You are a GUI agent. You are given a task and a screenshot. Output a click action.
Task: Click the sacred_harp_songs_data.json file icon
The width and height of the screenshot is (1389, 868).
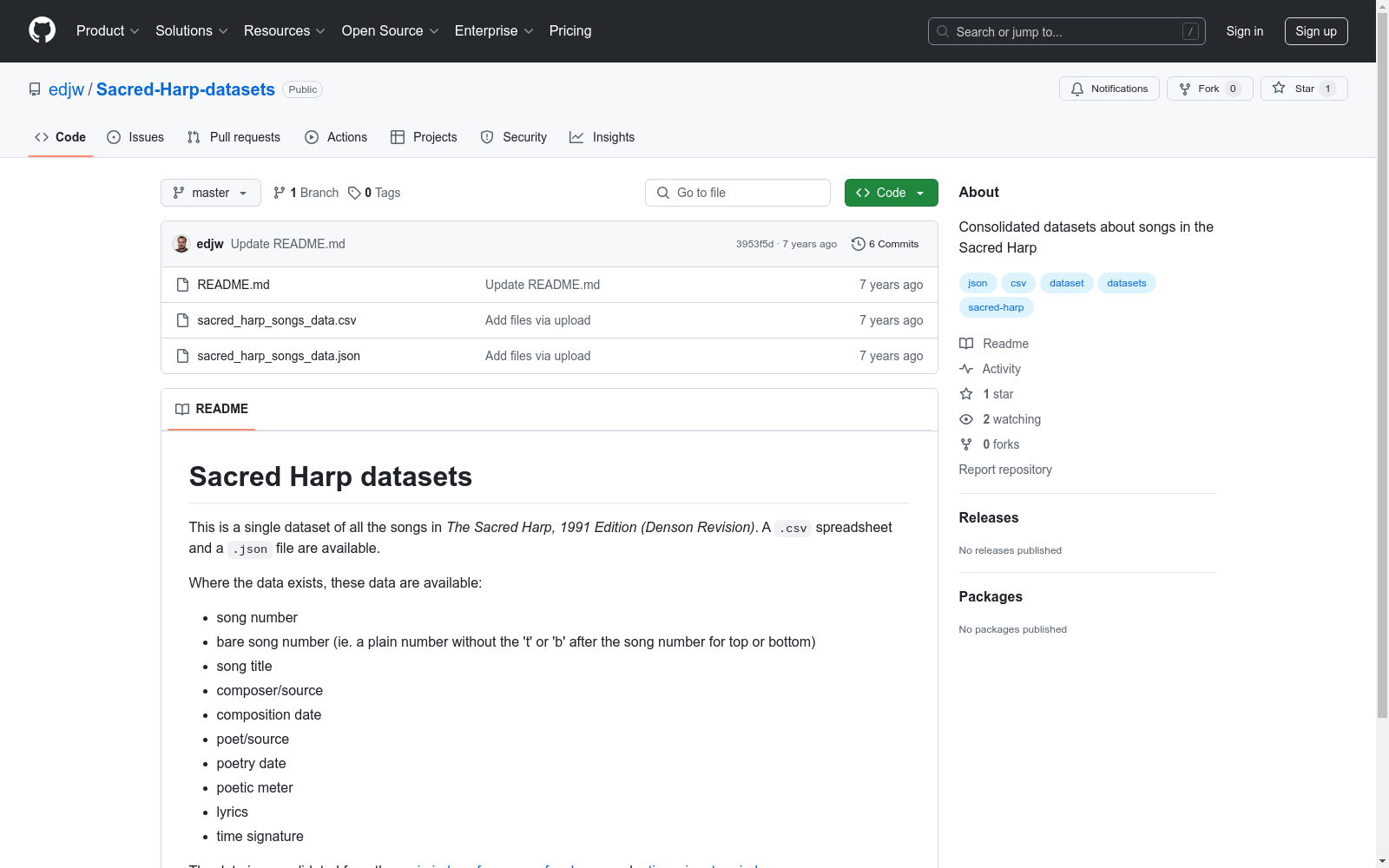coord(182,356)
